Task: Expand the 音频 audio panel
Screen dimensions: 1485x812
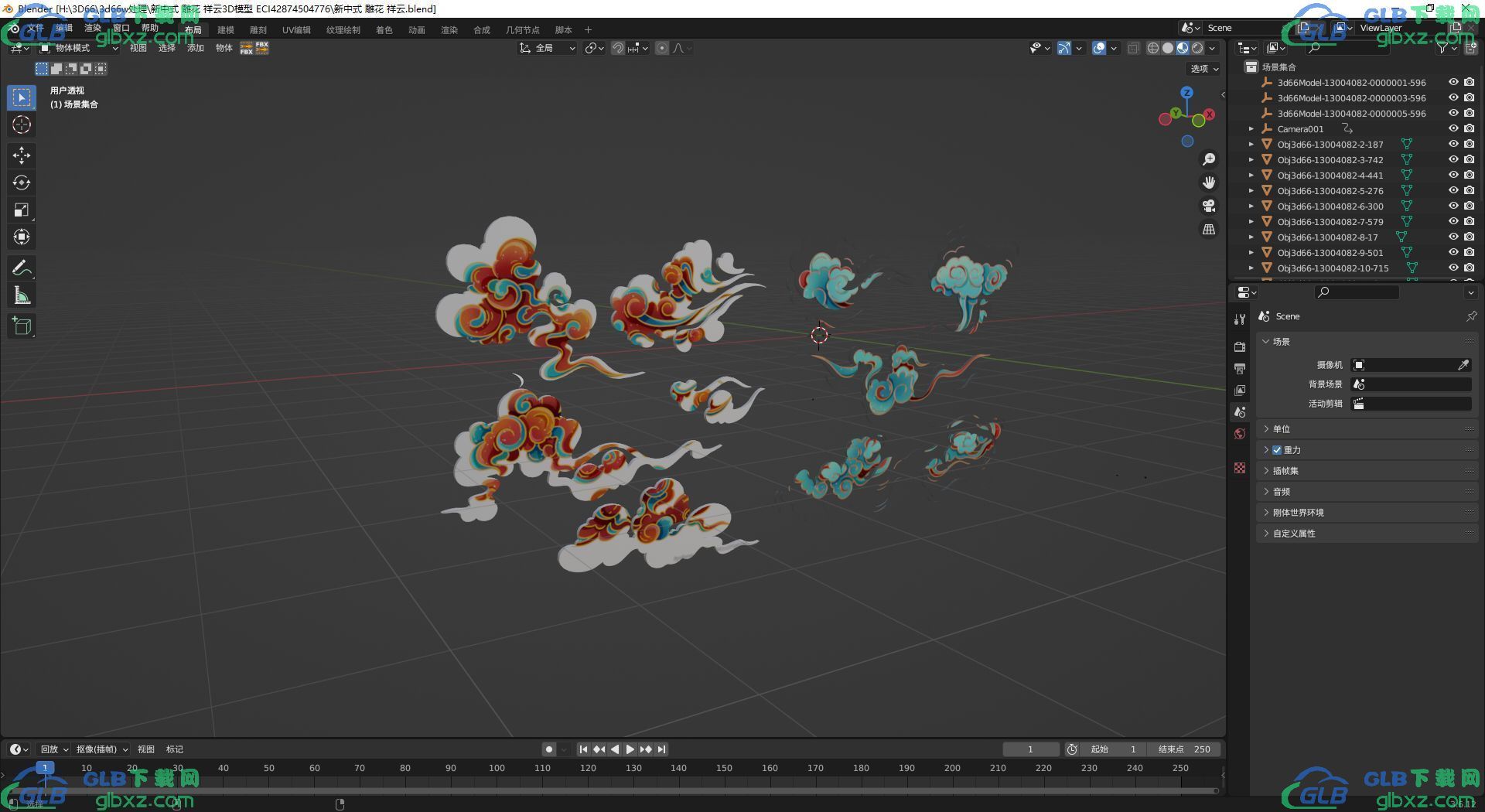Action: point(1367,492)
